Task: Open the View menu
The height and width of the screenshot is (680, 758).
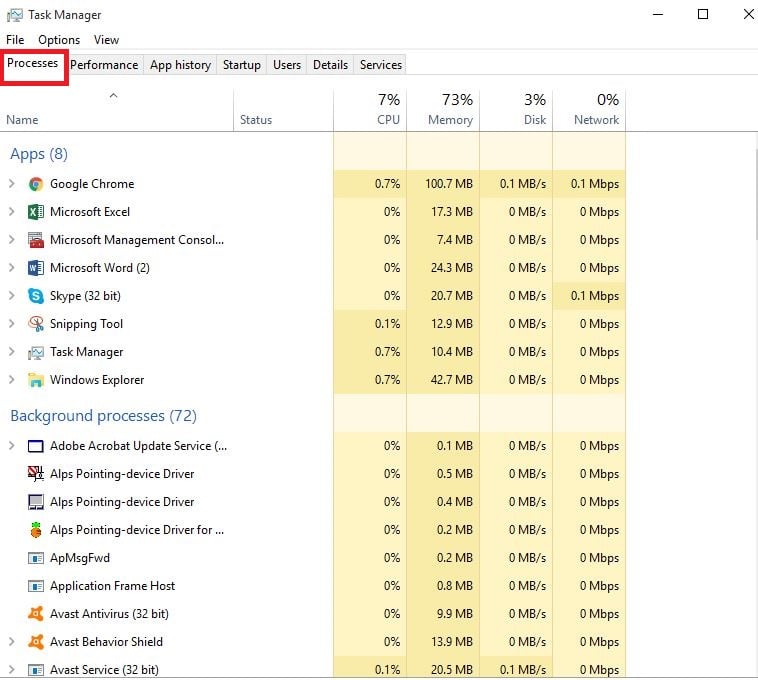Action: [106, 40]
